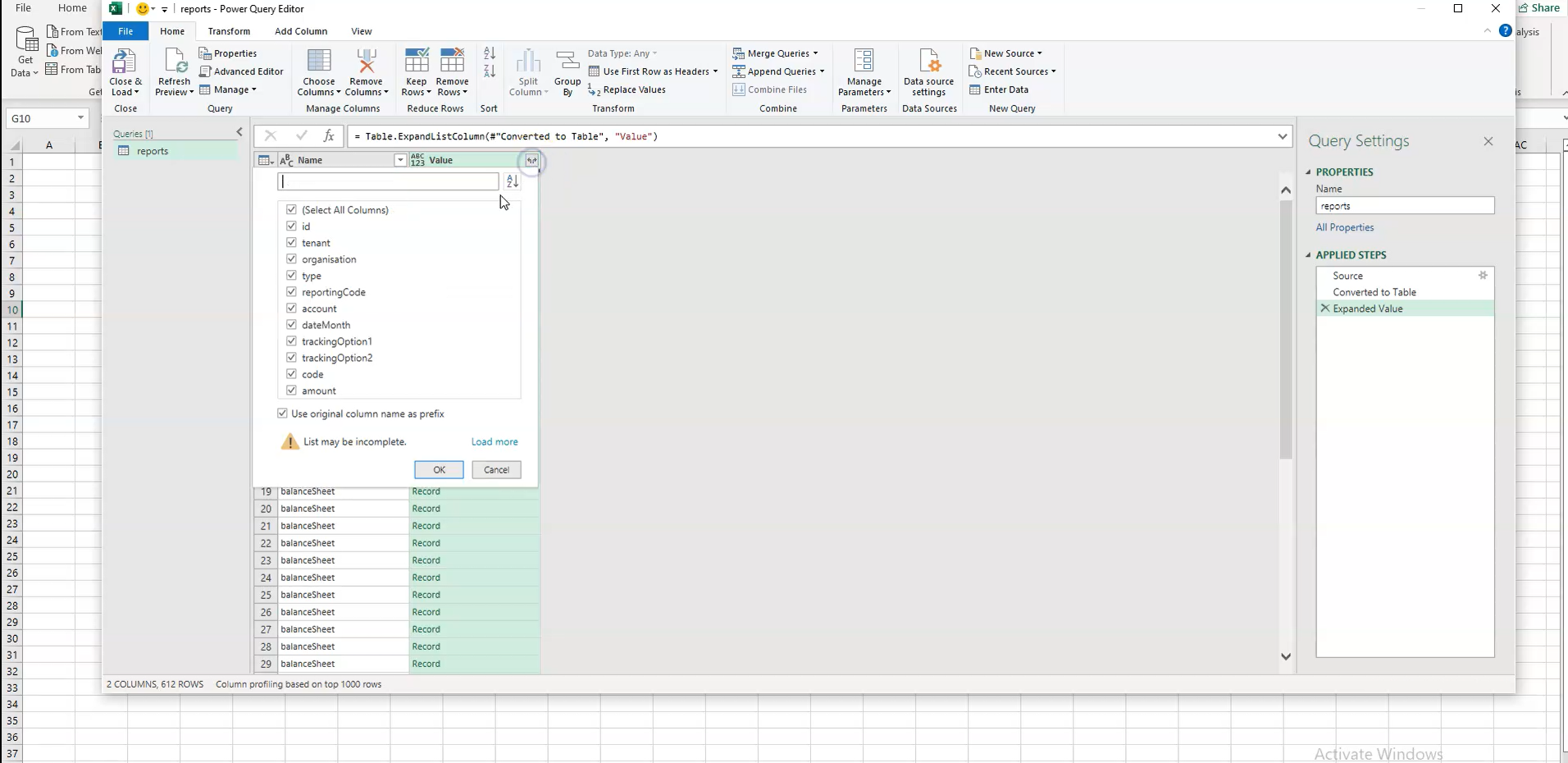Open Merge Queries
Screen dimensions: 1568x763
pyautogui.click(x=774, y=53)
